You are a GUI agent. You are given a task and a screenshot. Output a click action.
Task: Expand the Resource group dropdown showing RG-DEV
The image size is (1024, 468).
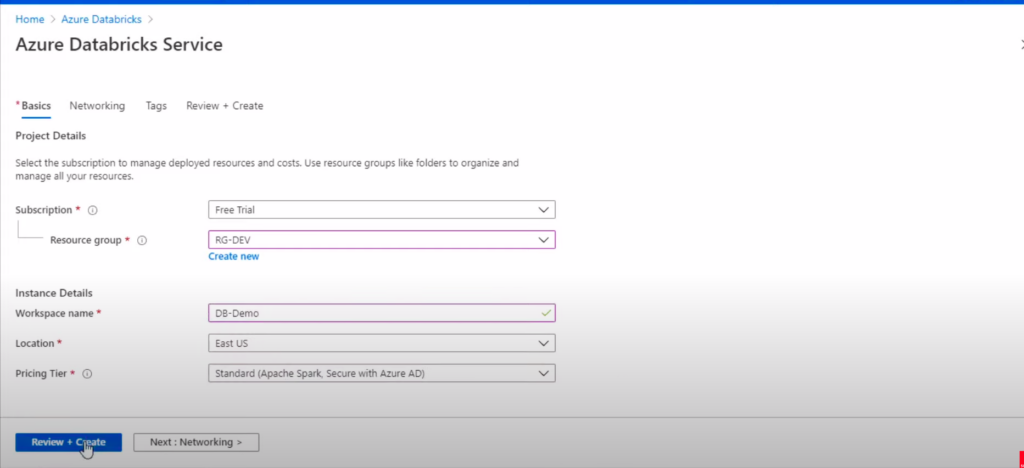(380, 240)
